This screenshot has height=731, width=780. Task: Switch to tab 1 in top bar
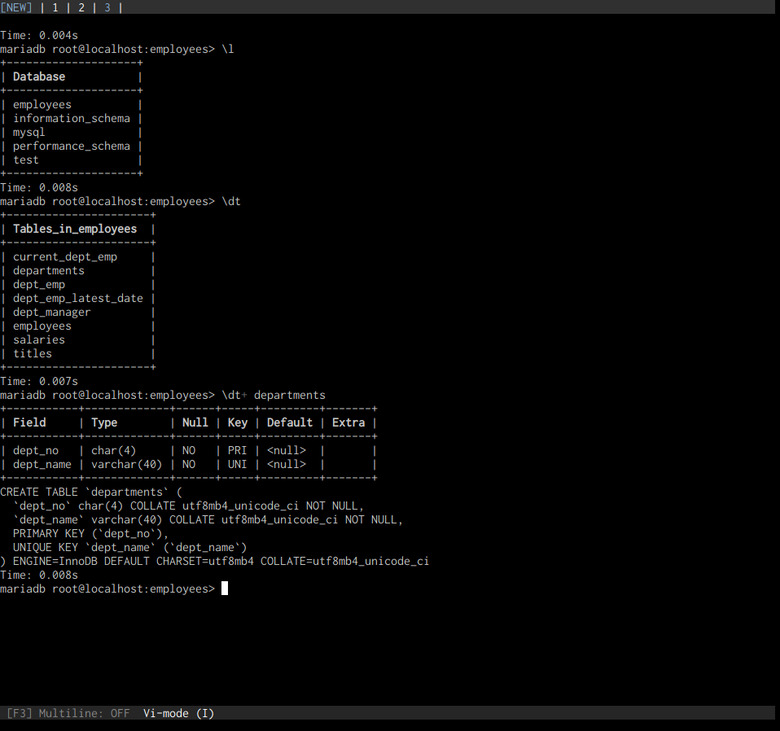coord(55,7)
